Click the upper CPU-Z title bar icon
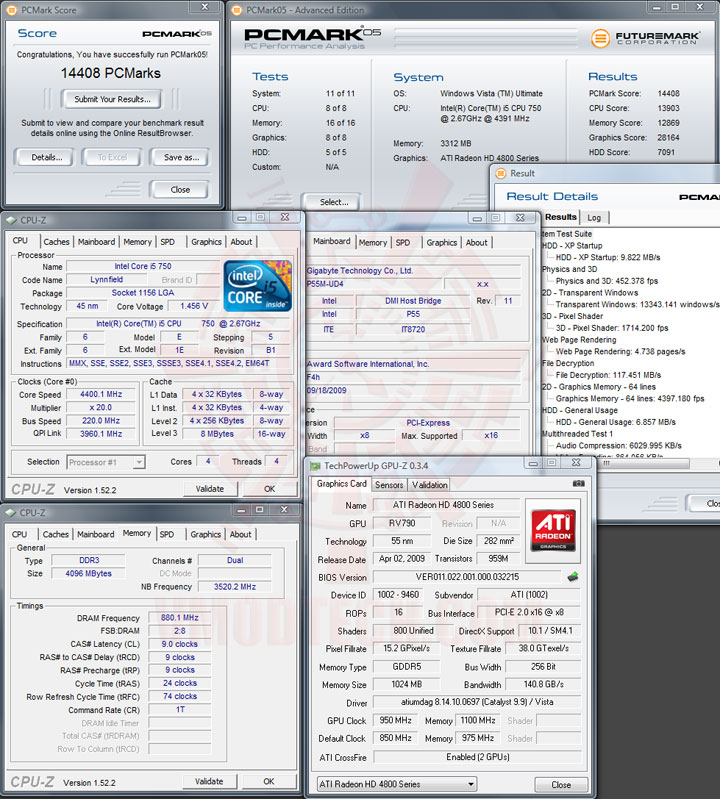 (x=11, y=220)
